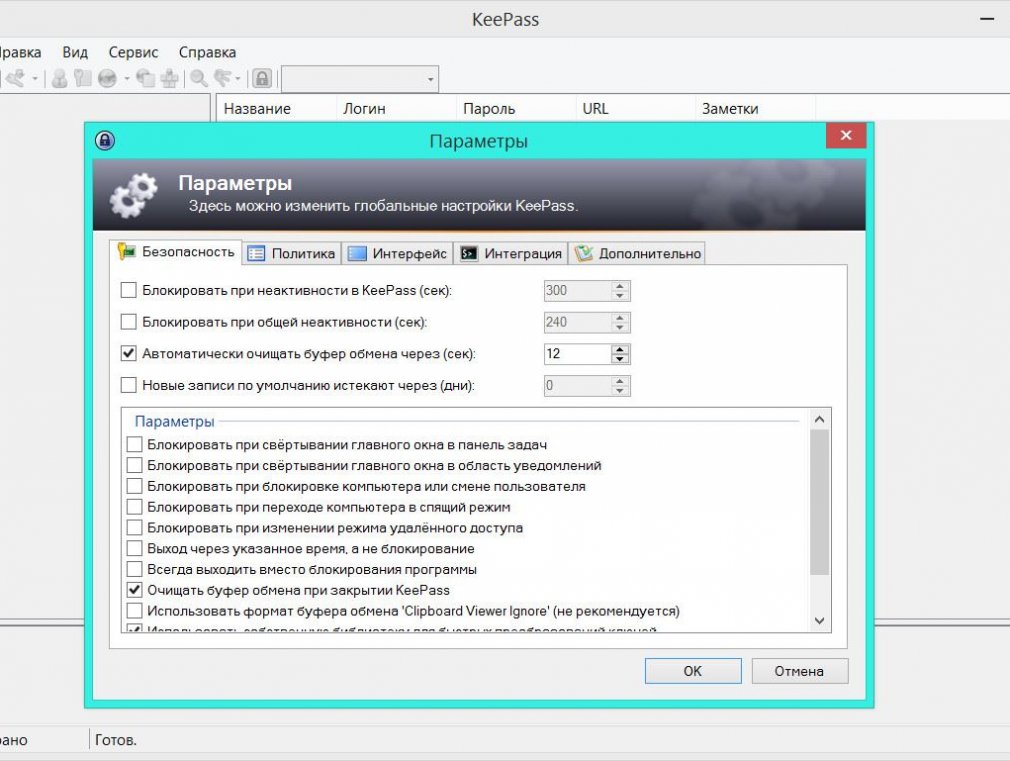1010x761 pixels.
Task: Click scroll-up arrow of Параметры options list
Action: (819, 419)
